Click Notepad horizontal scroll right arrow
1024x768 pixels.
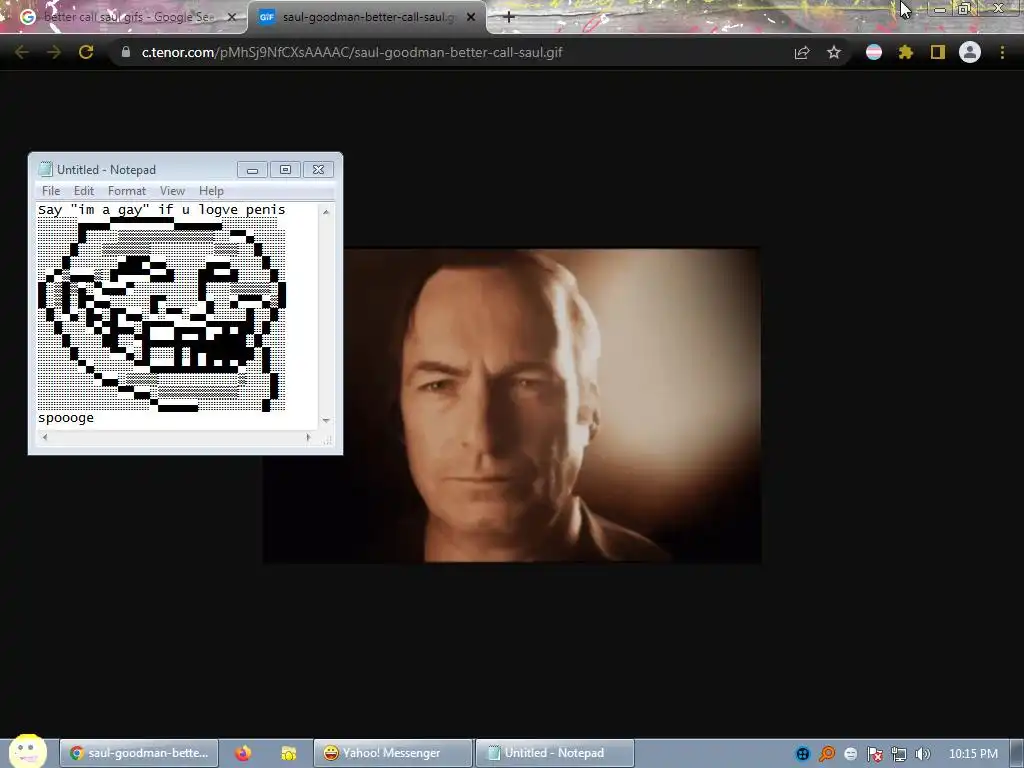pyautogui.click(x=308, y=438)
